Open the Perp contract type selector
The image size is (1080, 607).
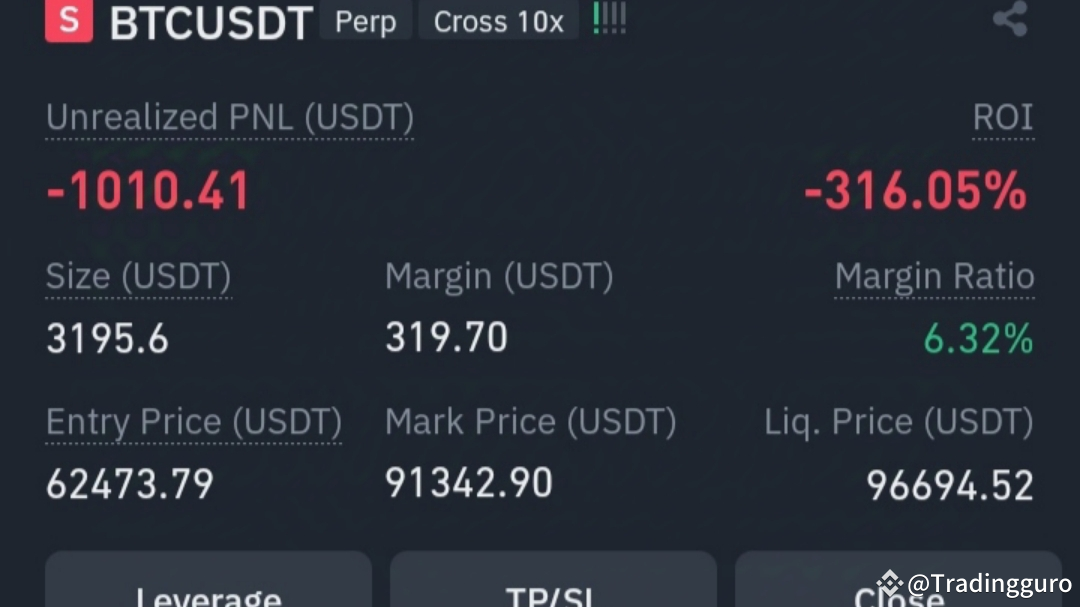[x=365, y=20]
